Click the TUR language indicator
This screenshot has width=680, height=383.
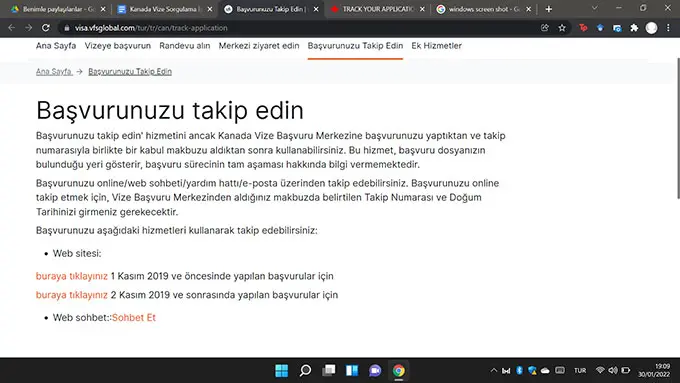point(580,371)
